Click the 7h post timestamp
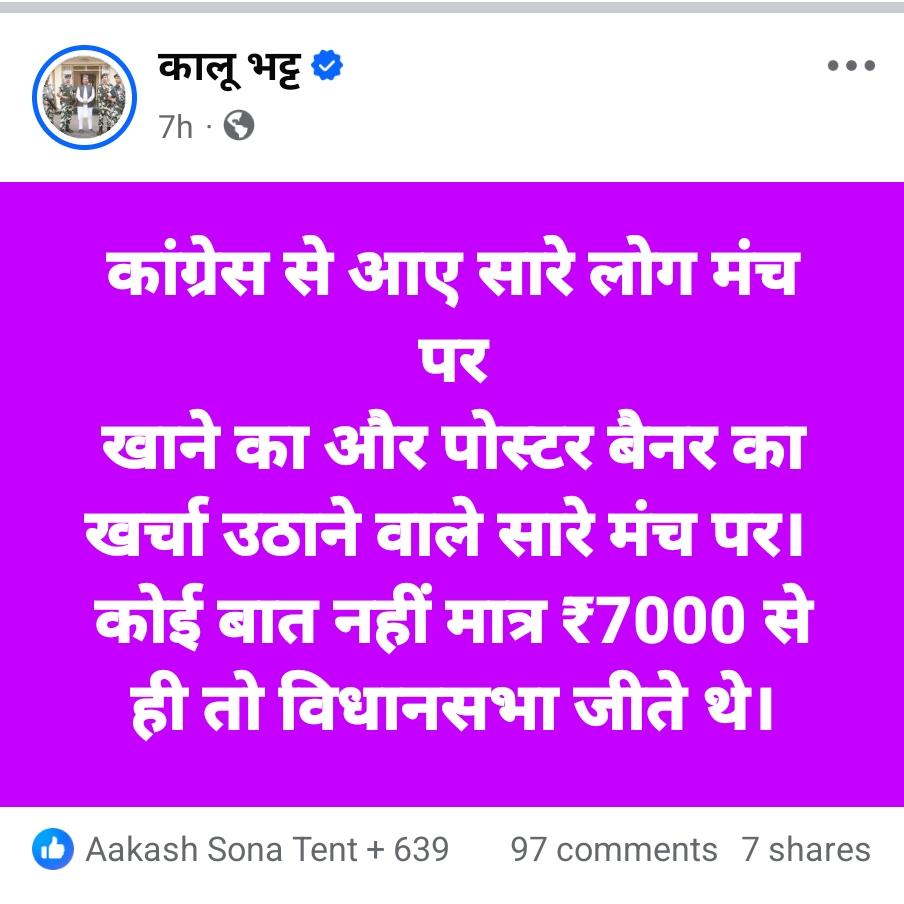Screen dimensions: 904x904 175,126
